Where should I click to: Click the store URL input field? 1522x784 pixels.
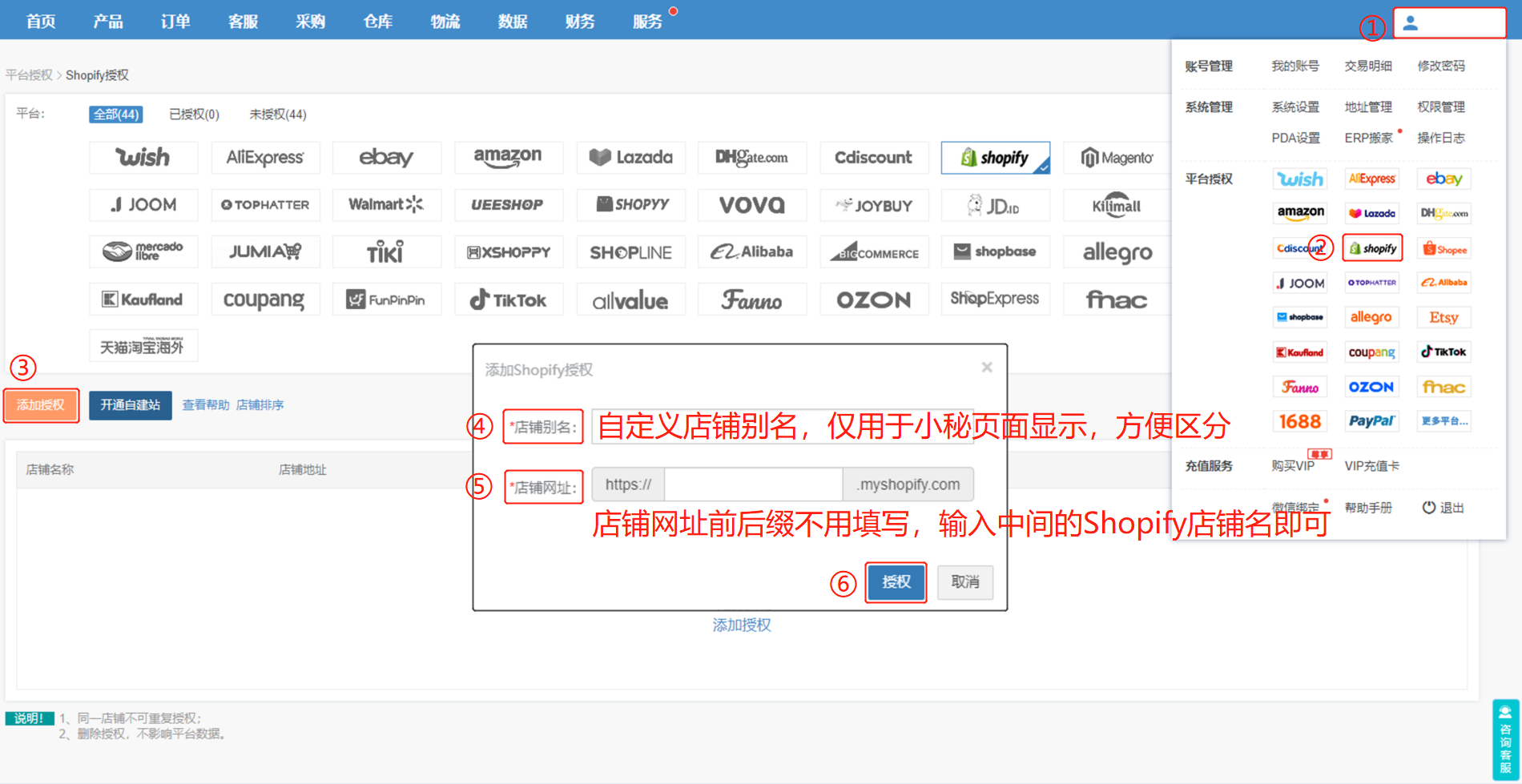tap(753, 484)
